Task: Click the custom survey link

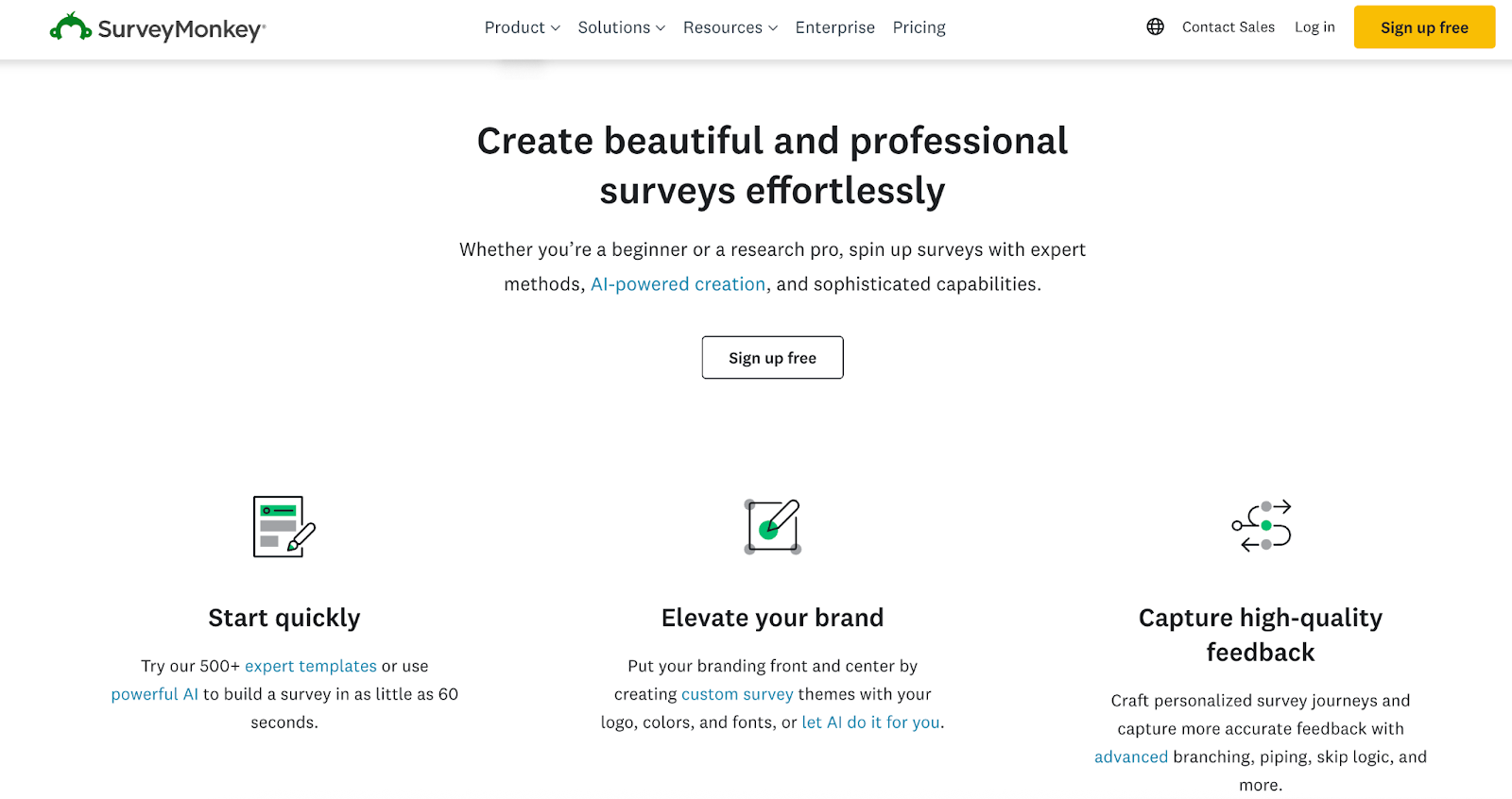Action: point(737,694)
